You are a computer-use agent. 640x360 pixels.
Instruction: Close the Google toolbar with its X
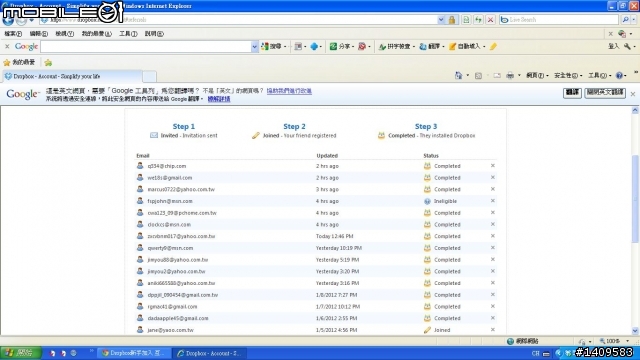[x=7, y=47]
